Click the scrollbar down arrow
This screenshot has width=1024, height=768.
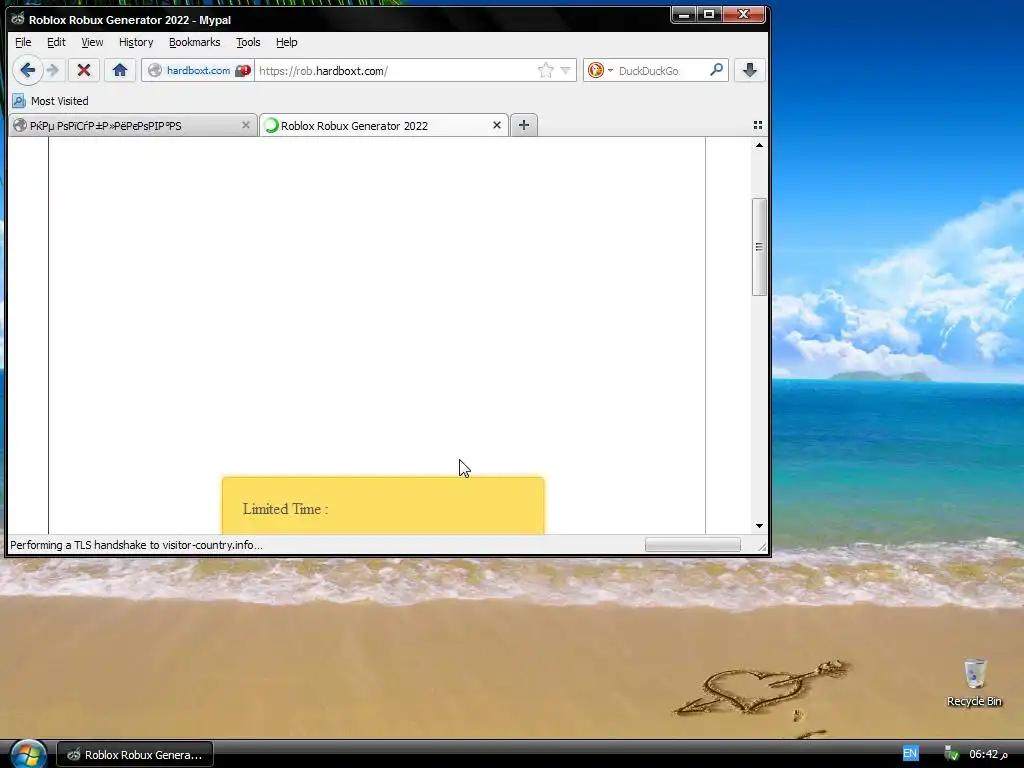click(x=759, y=526)
